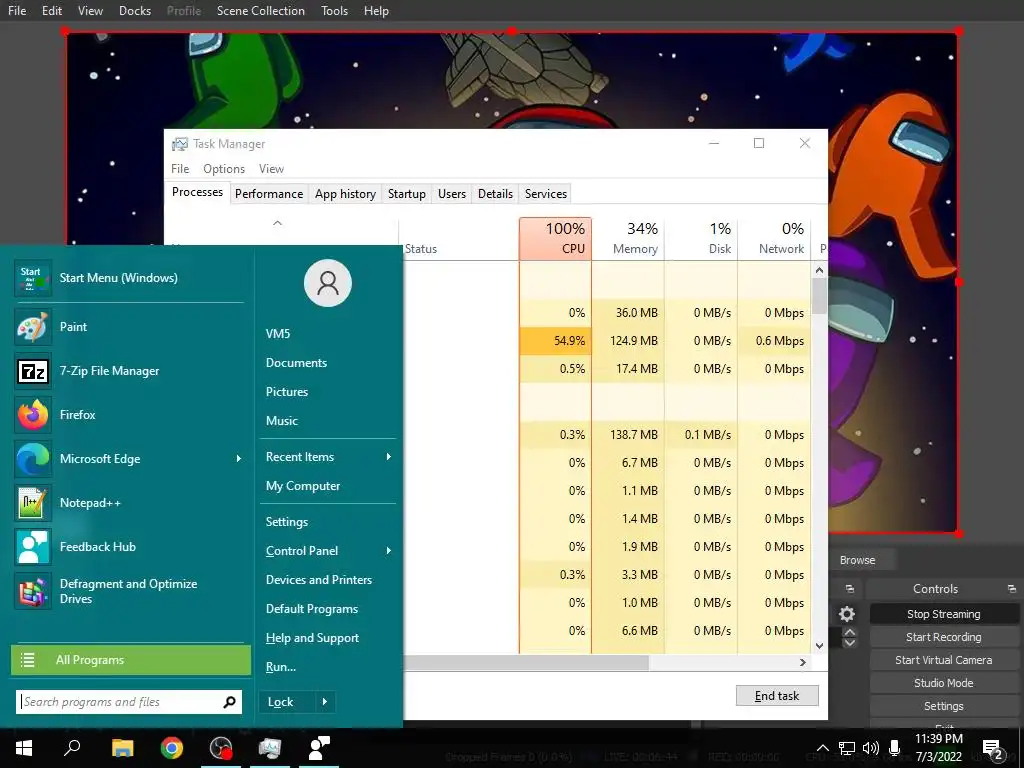
Task: Click OBS stepper down arrow near gear
Action: [849, 643]
